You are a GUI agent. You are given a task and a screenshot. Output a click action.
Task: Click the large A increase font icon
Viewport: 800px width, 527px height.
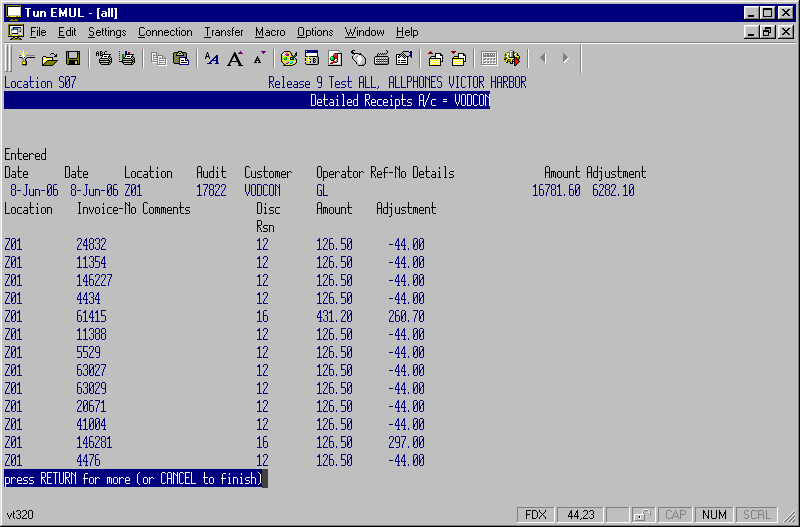pos(235,58)
